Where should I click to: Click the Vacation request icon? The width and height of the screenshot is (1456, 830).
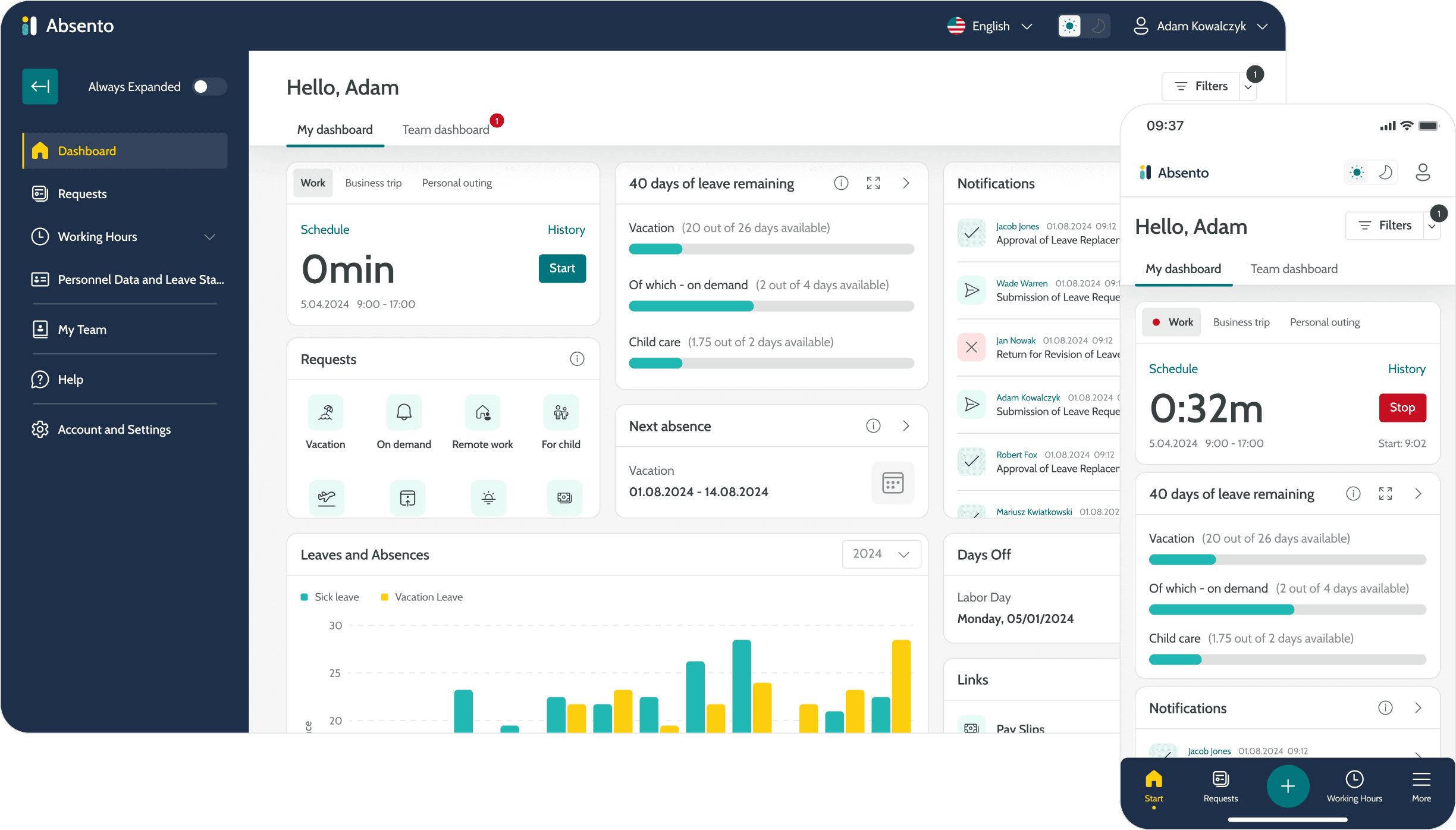click(x=325, y=412)
